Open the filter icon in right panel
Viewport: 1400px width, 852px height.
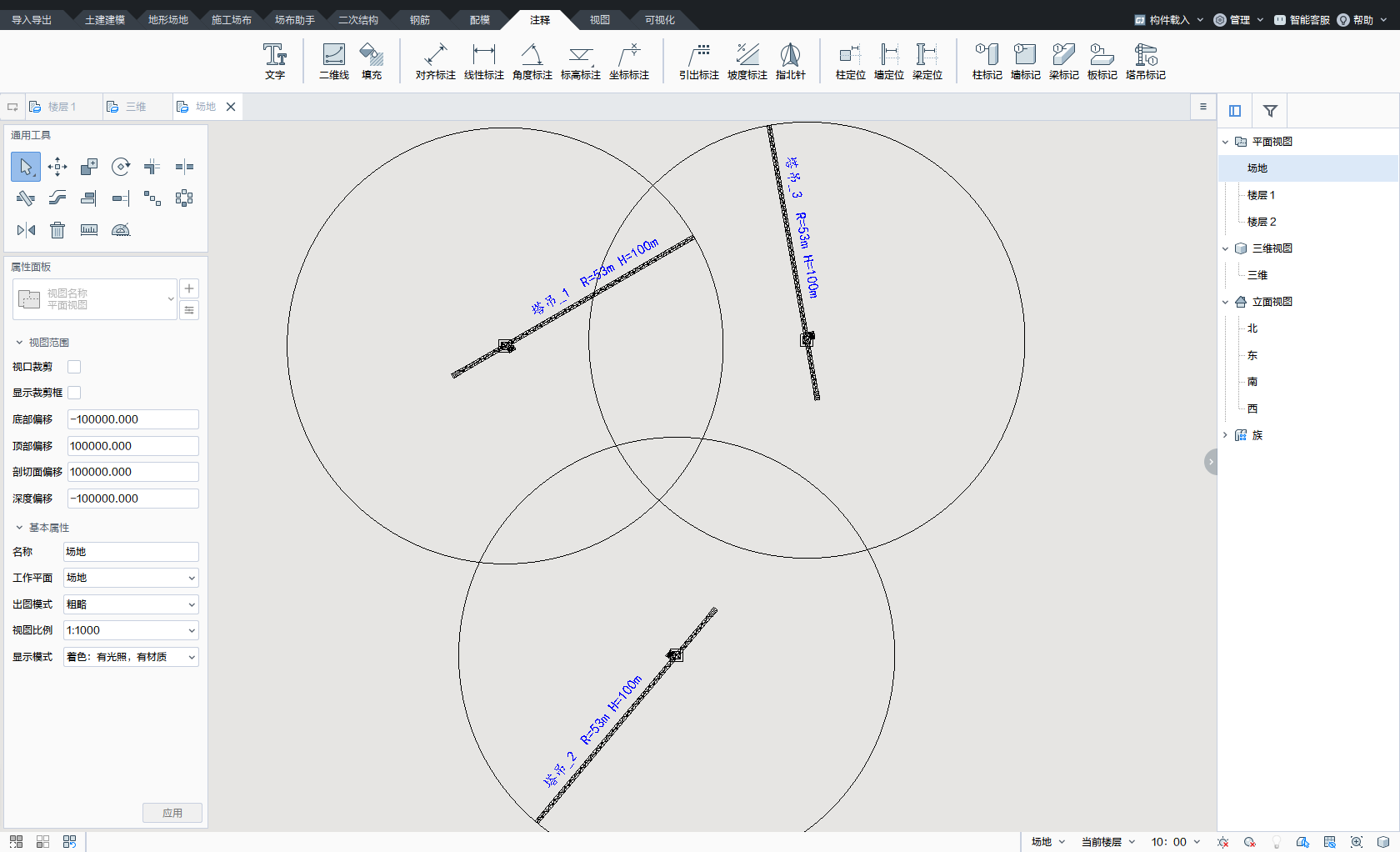coord(1270,111)
